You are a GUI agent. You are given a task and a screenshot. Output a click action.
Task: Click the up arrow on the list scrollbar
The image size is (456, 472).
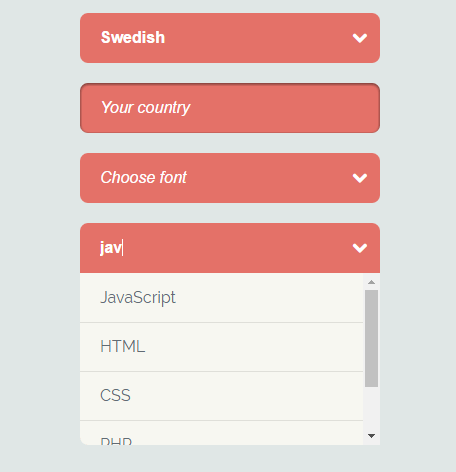click(371, 282)
